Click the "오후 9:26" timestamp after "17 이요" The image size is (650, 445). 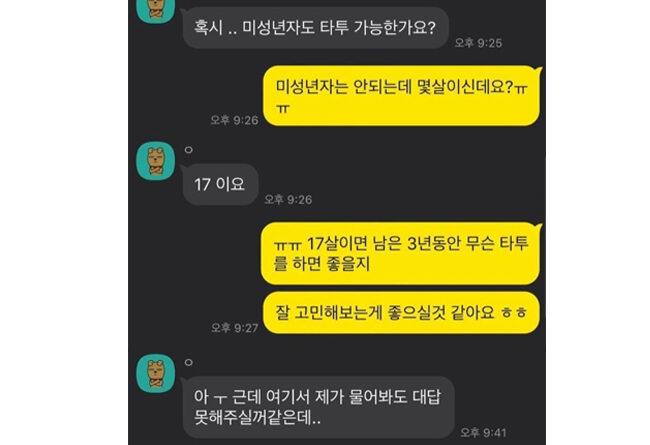pos(288,200)
